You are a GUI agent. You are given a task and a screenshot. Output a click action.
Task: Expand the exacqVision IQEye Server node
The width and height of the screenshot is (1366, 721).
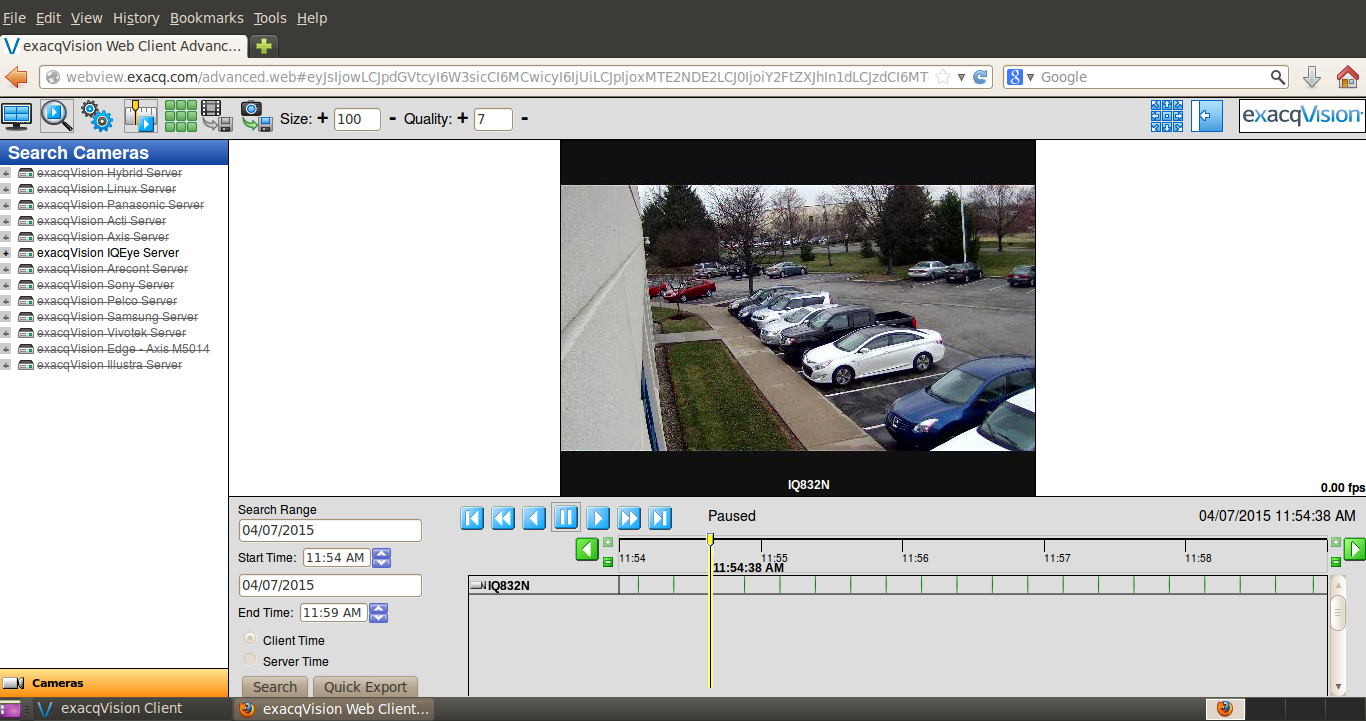(x=6, y=253)
